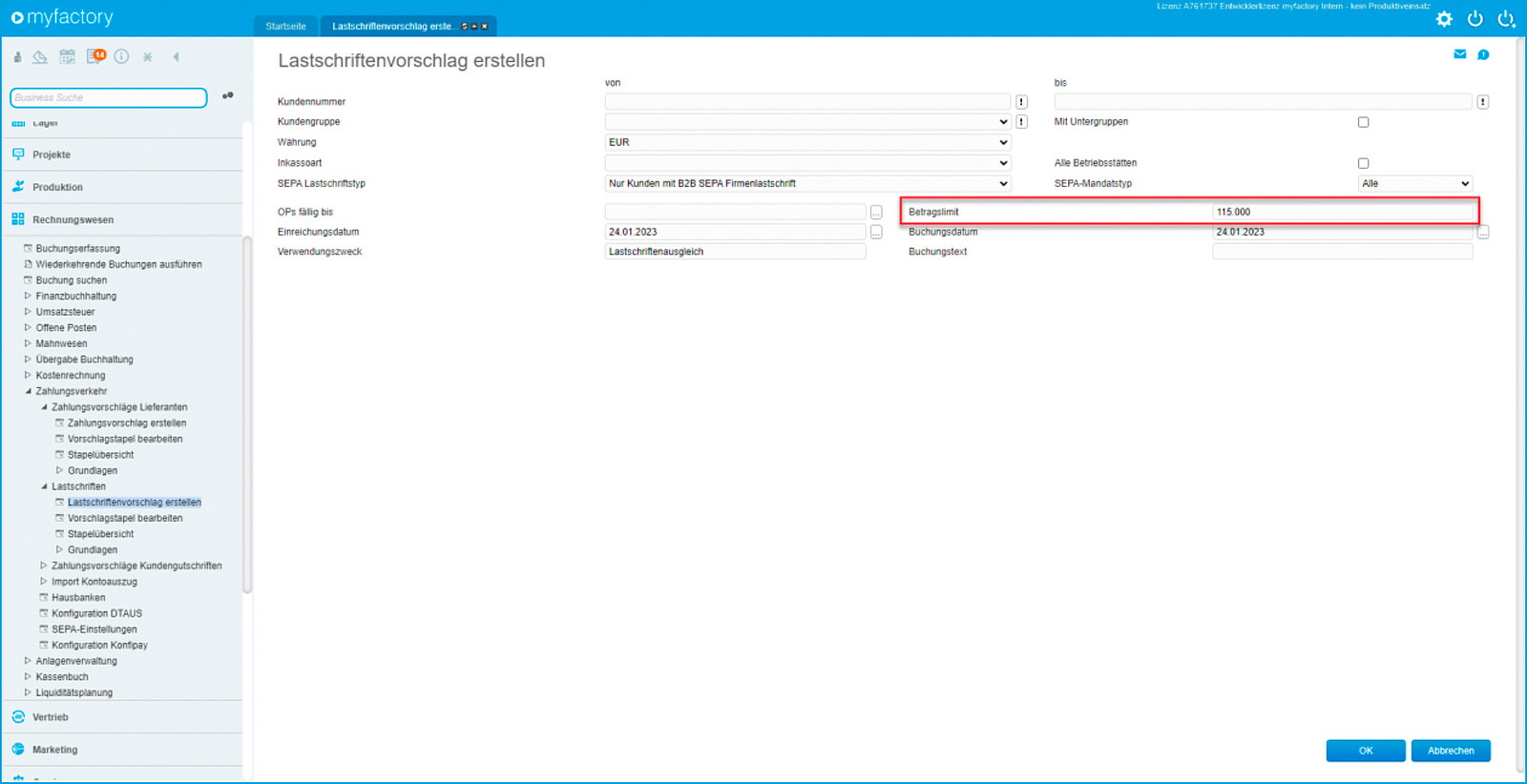The width and height of the screenshot is (1527, 784).
Task: Open Zahlungsvorschlag erstellen in the tree
Action: coord(127,423)
